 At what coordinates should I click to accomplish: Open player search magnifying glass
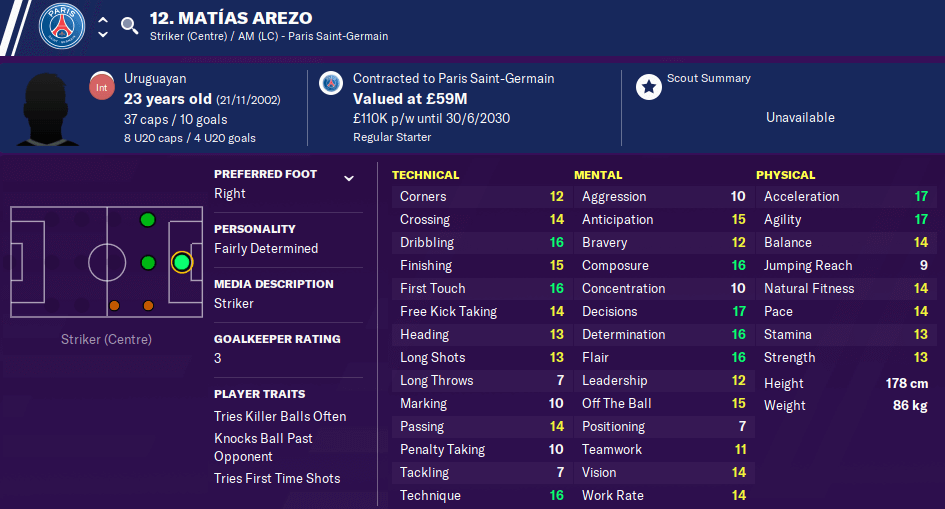point(129,25)
